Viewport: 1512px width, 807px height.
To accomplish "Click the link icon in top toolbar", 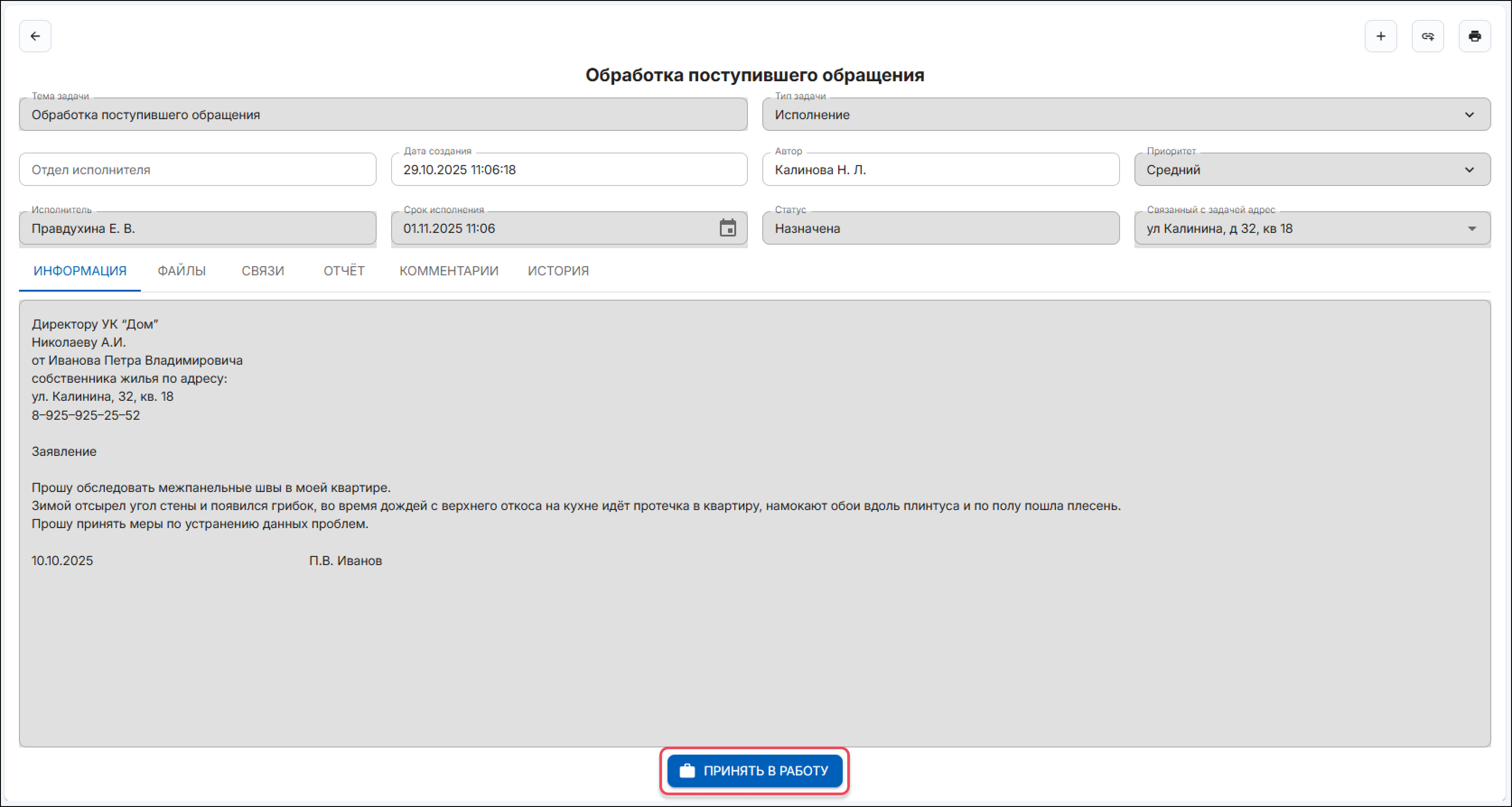I will 1428,37.
